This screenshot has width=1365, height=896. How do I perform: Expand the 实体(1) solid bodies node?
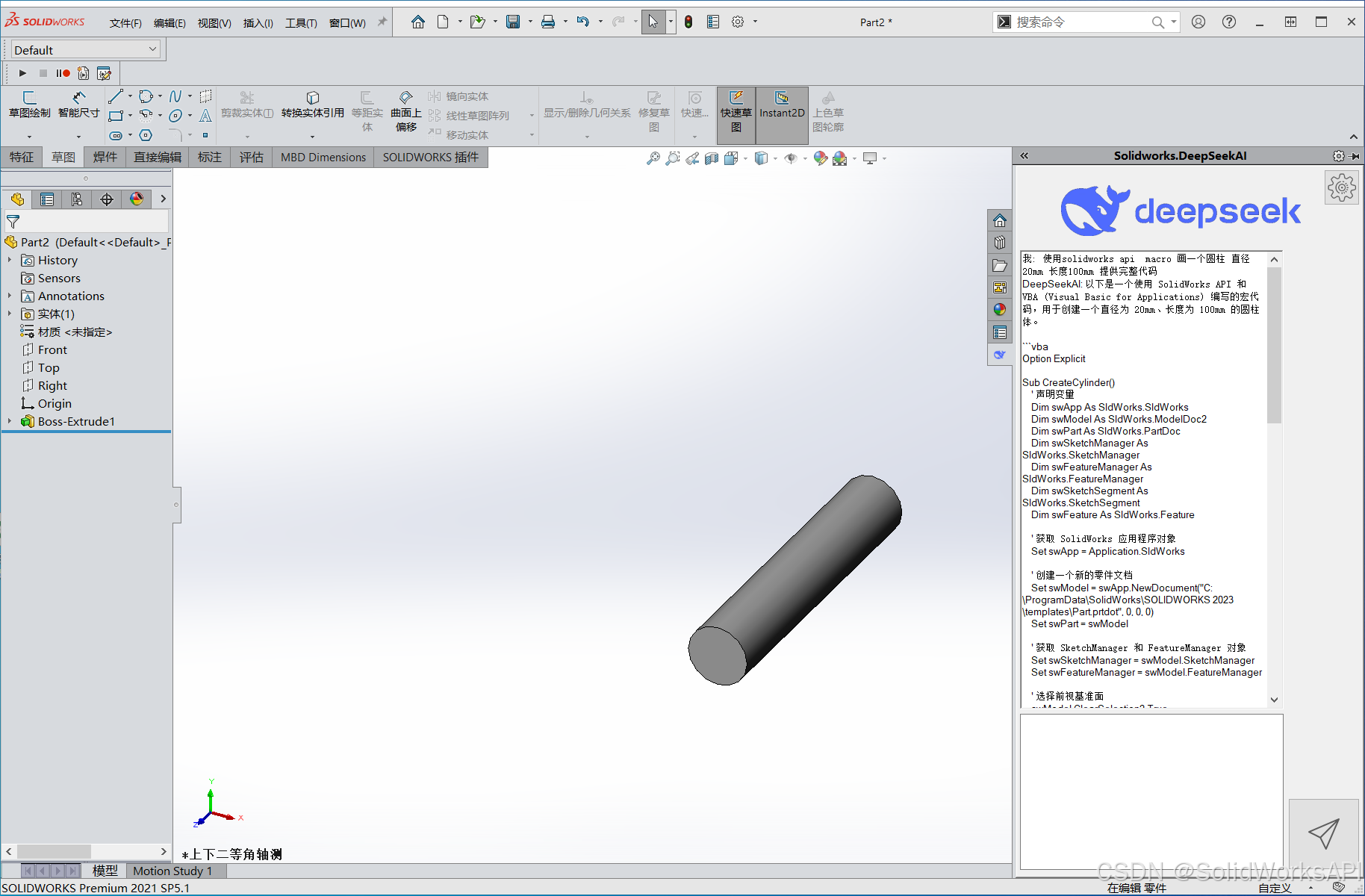9,314
